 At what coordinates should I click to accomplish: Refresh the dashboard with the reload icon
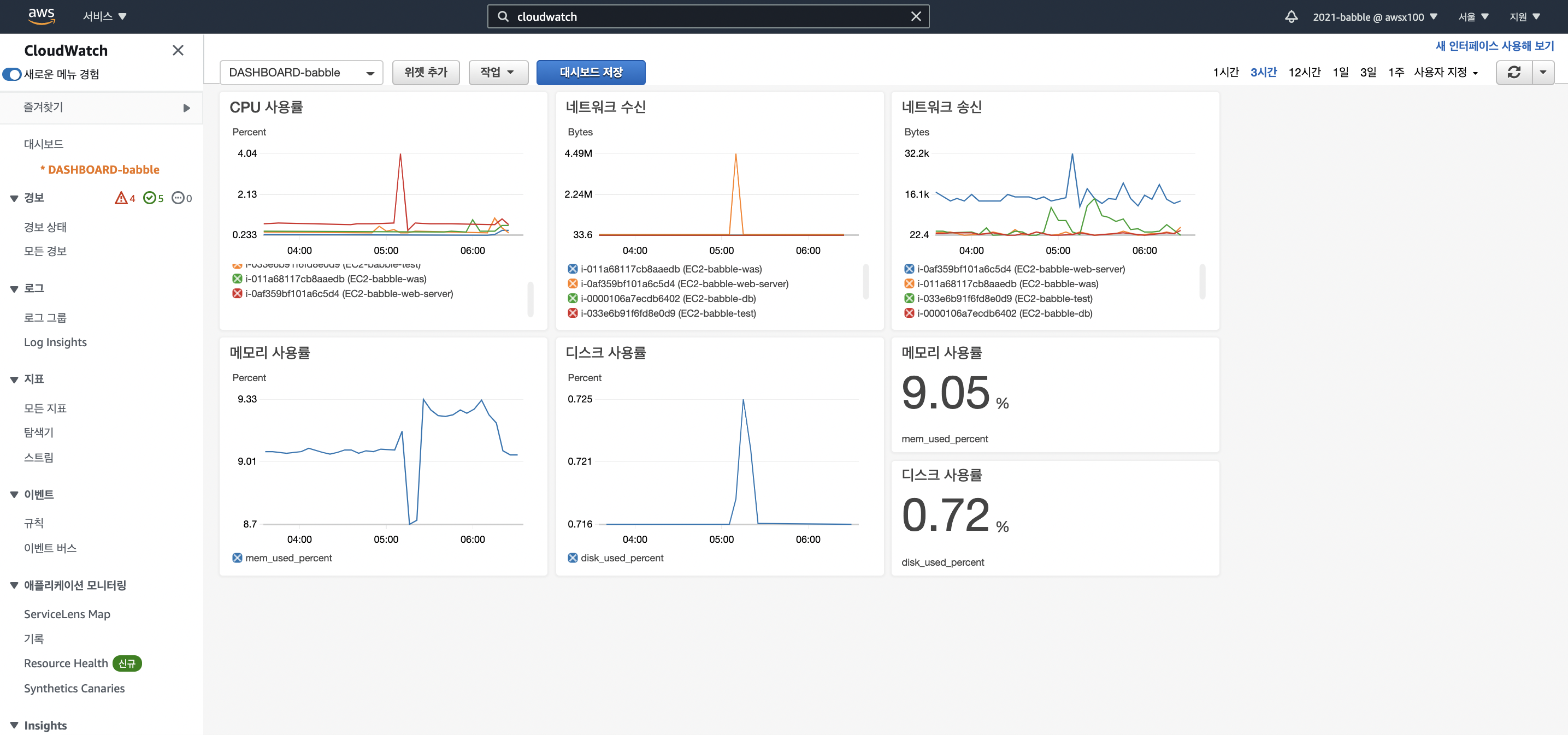1514,73
